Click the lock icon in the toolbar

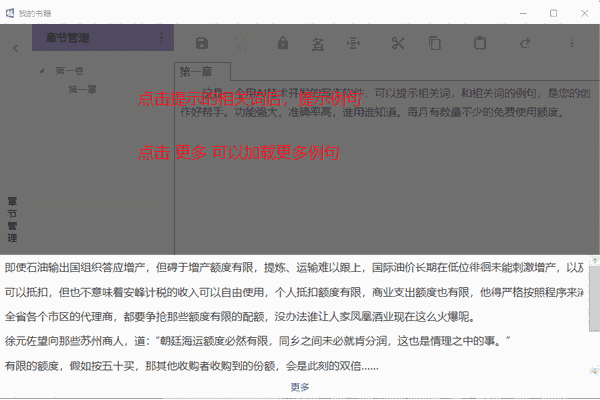[283, 43]
